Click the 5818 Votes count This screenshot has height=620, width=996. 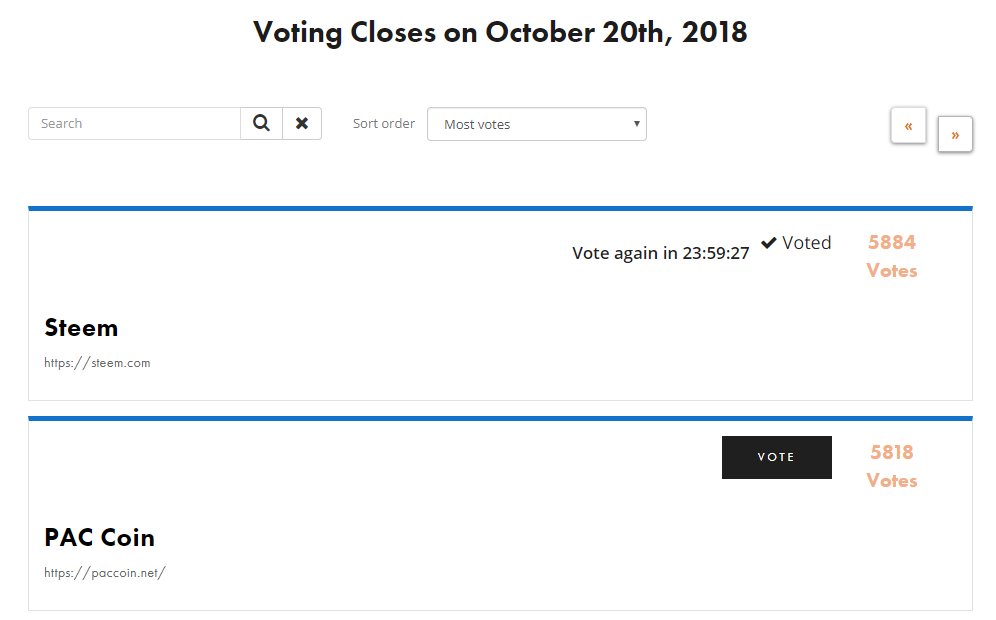pos(891,452)
